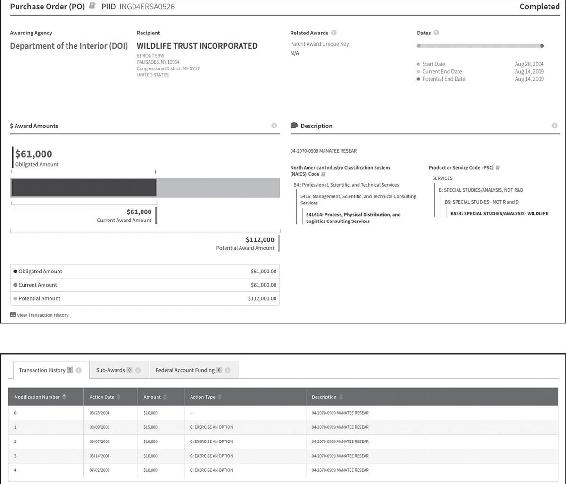Copy the PIID using icon beside Purchase Order
This screenshot has width=566, height=484.
(92, 5)
